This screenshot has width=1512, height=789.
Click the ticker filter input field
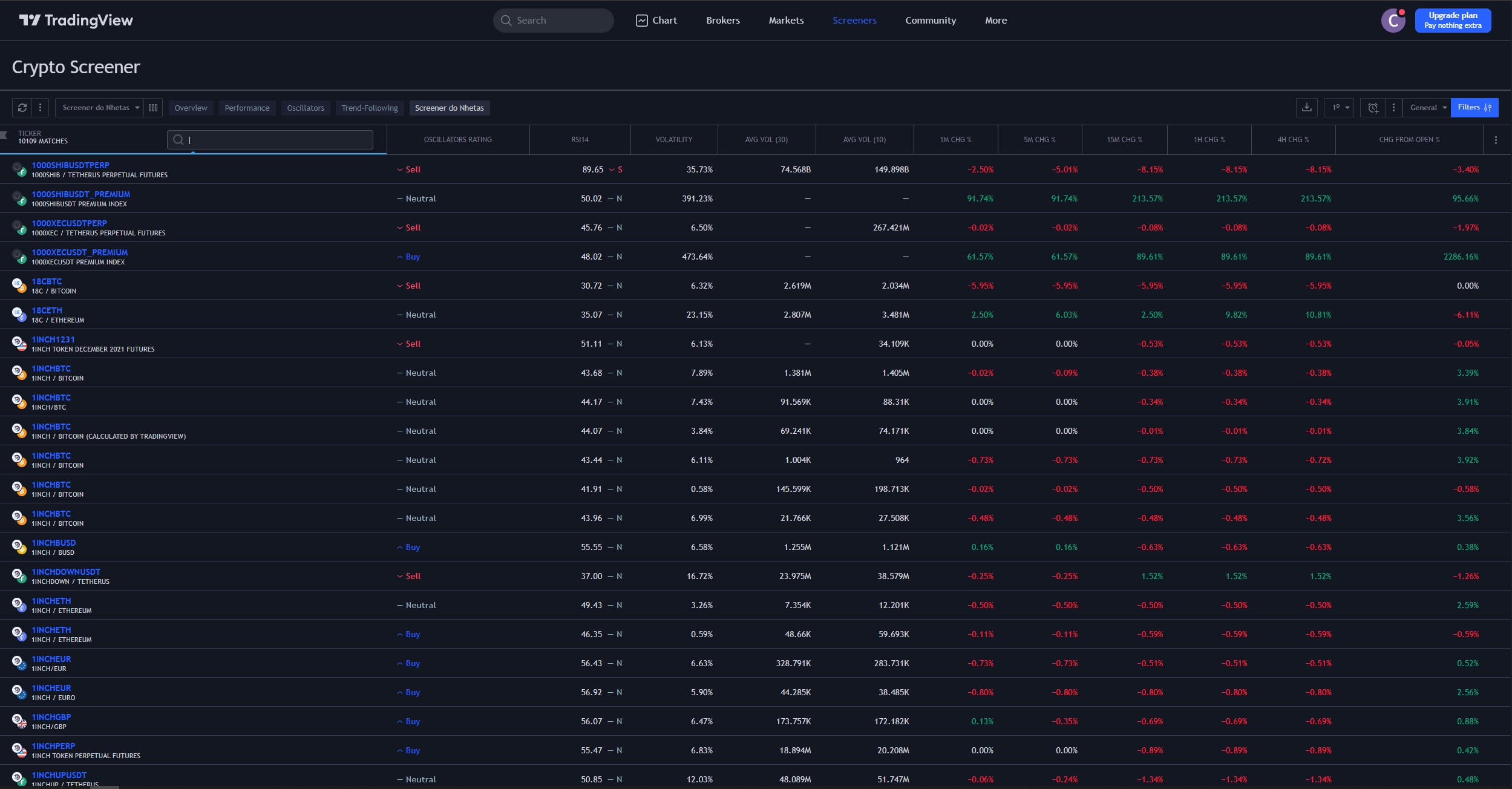click(x=270, y=139)
